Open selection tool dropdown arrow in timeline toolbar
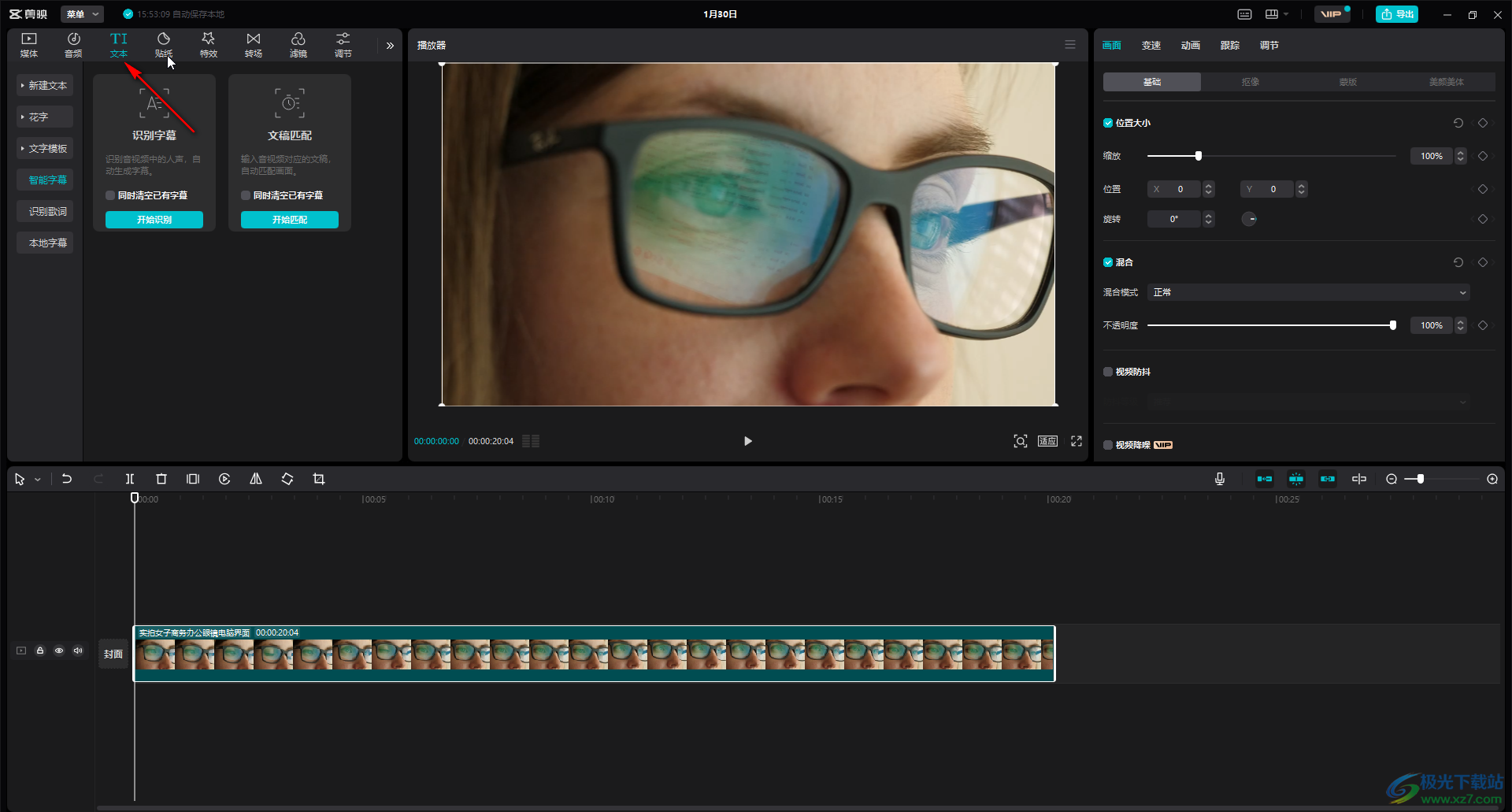Image resolution: width=1512 pixels, height=812 pixels. click(x=37, y=480)
